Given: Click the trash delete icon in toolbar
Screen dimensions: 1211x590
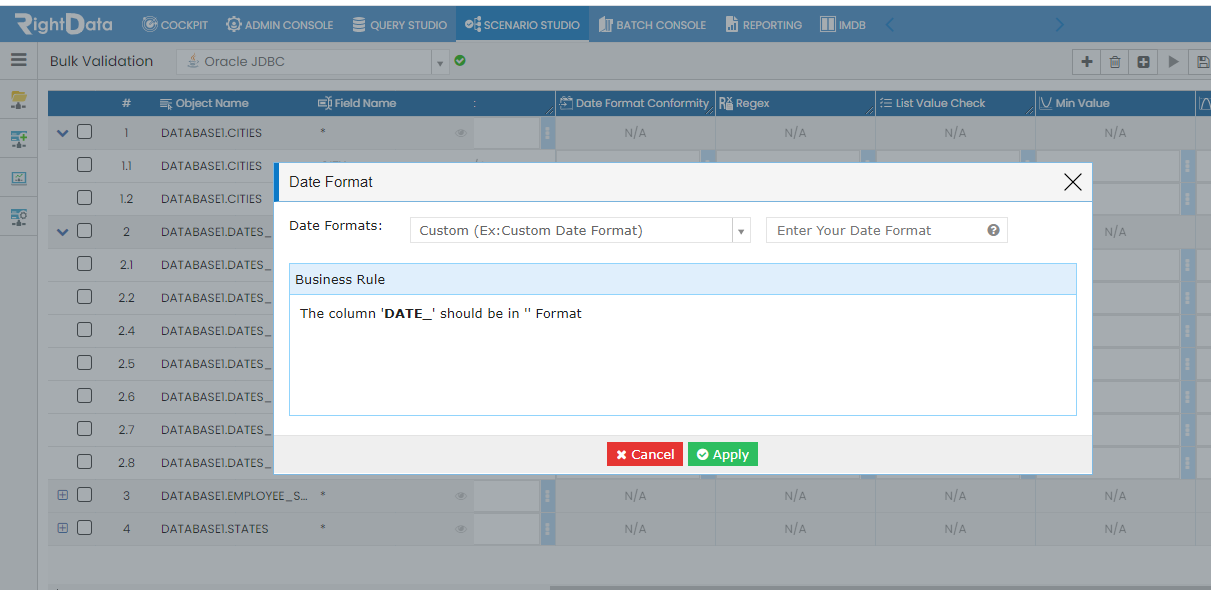Looking at the screenshot, I should click(x=1115, y=62).
